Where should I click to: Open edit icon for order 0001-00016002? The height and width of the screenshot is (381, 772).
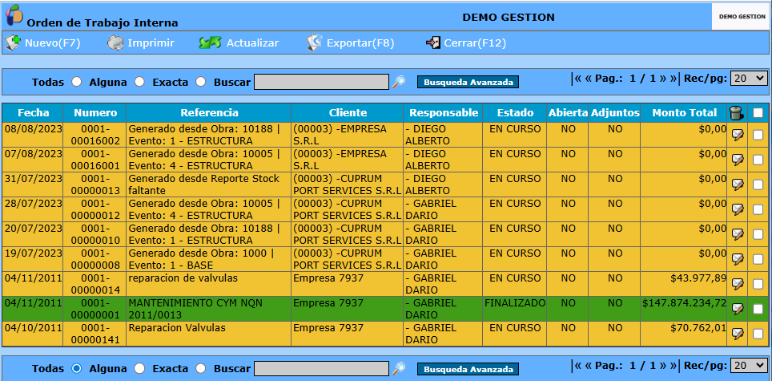pos(738,134)
